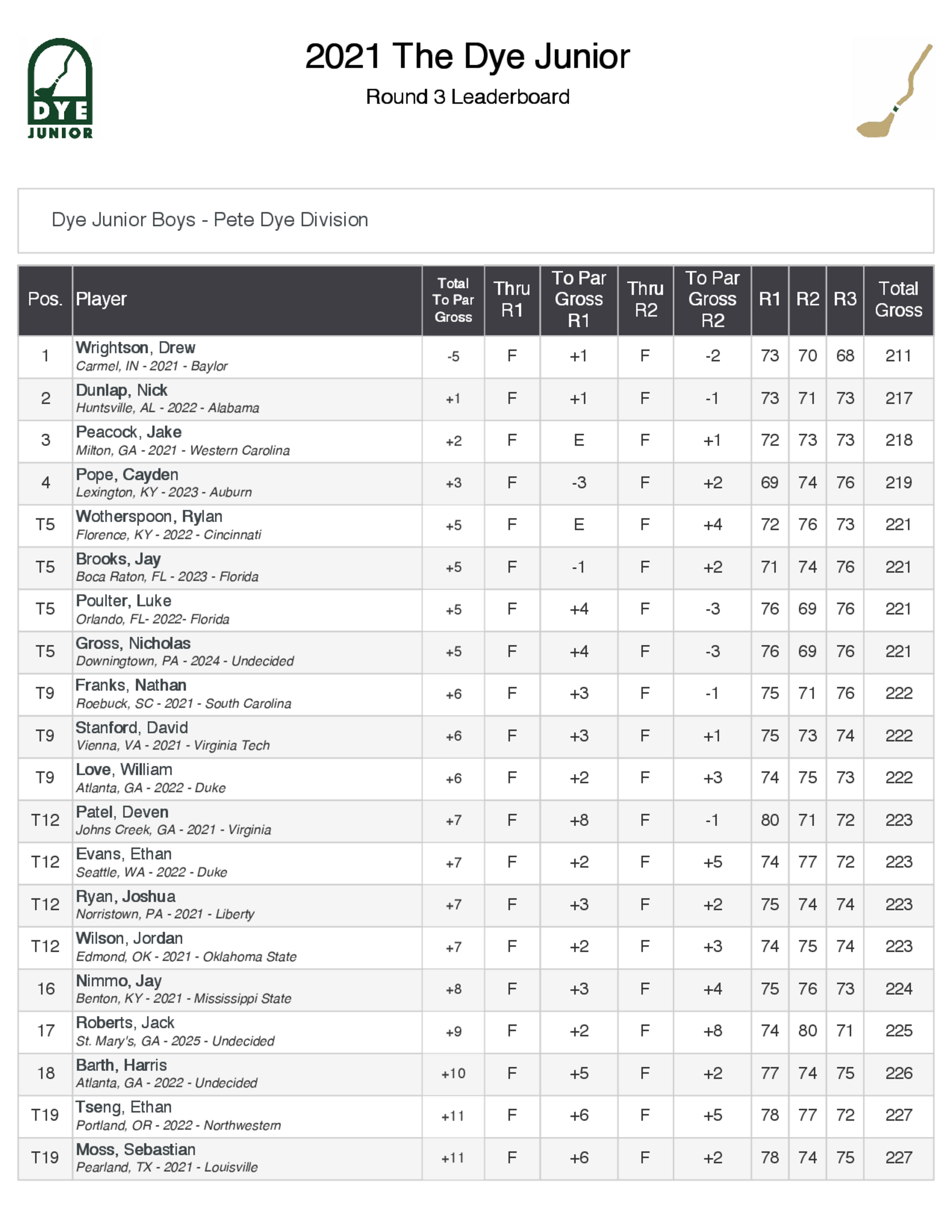Open player Dunlap, Nick
The height and width of the screenshot is (1232, 952).
[x=122, y=390]
